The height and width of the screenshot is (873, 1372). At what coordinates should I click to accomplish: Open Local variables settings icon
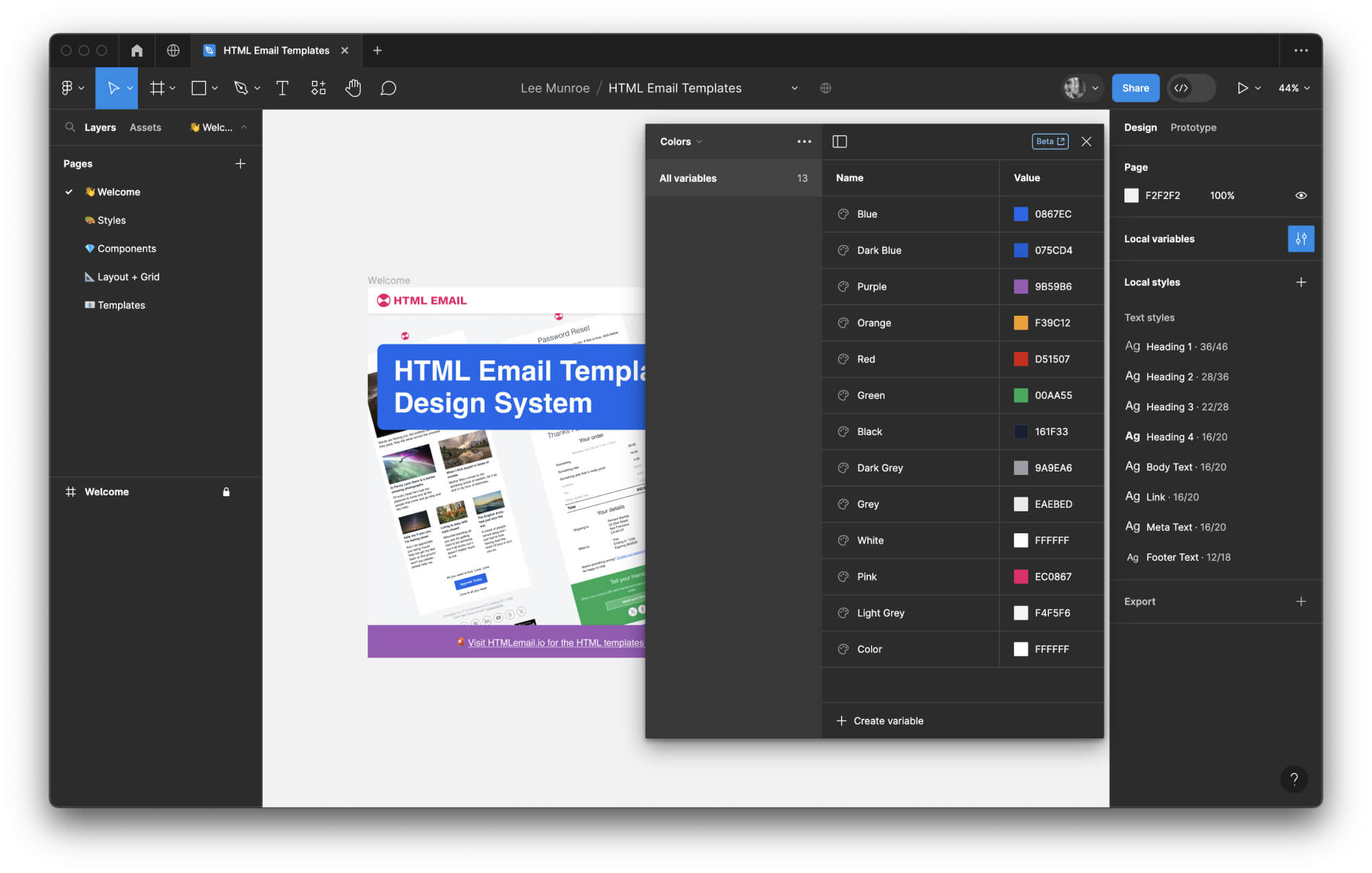click(1301, 239)
